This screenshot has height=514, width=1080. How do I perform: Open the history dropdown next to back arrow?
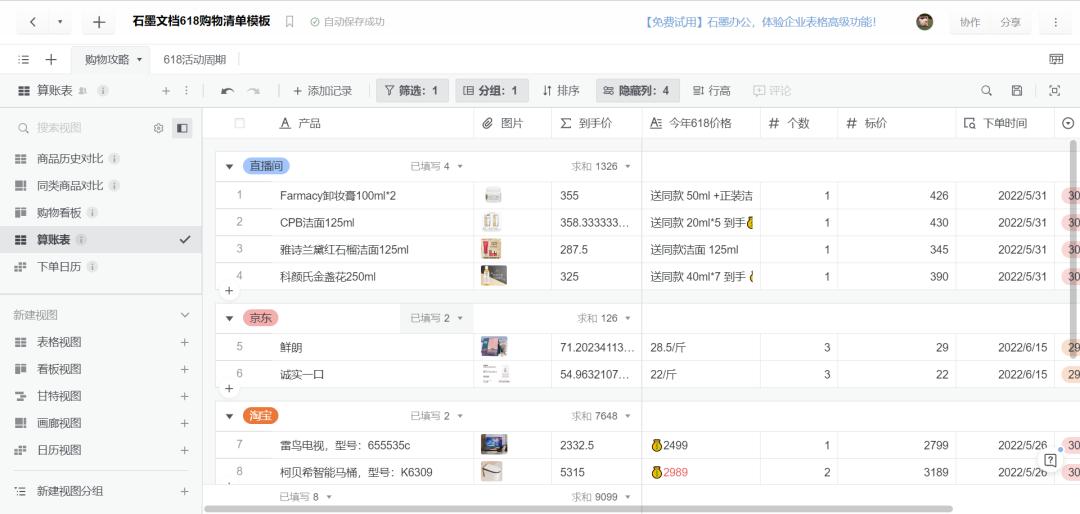pos(60,22)
